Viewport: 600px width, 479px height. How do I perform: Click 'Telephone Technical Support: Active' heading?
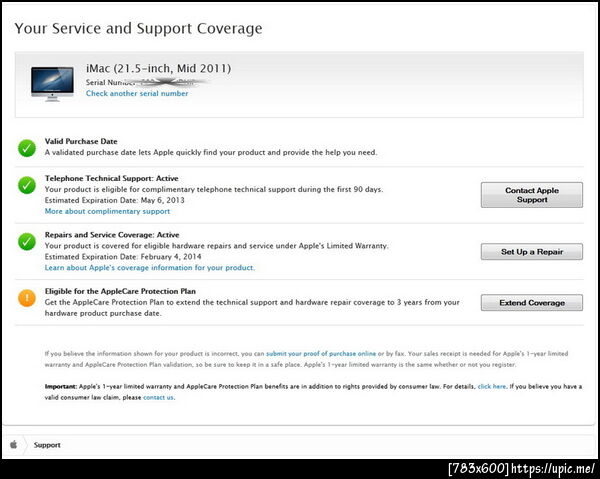coord(112,178)
